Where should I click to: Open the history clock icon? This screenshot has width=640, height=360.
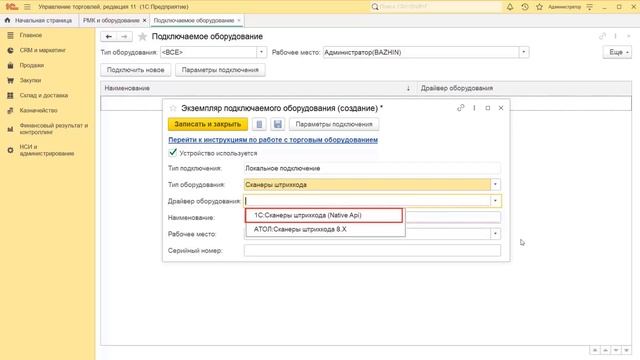[x=525, y=7]
